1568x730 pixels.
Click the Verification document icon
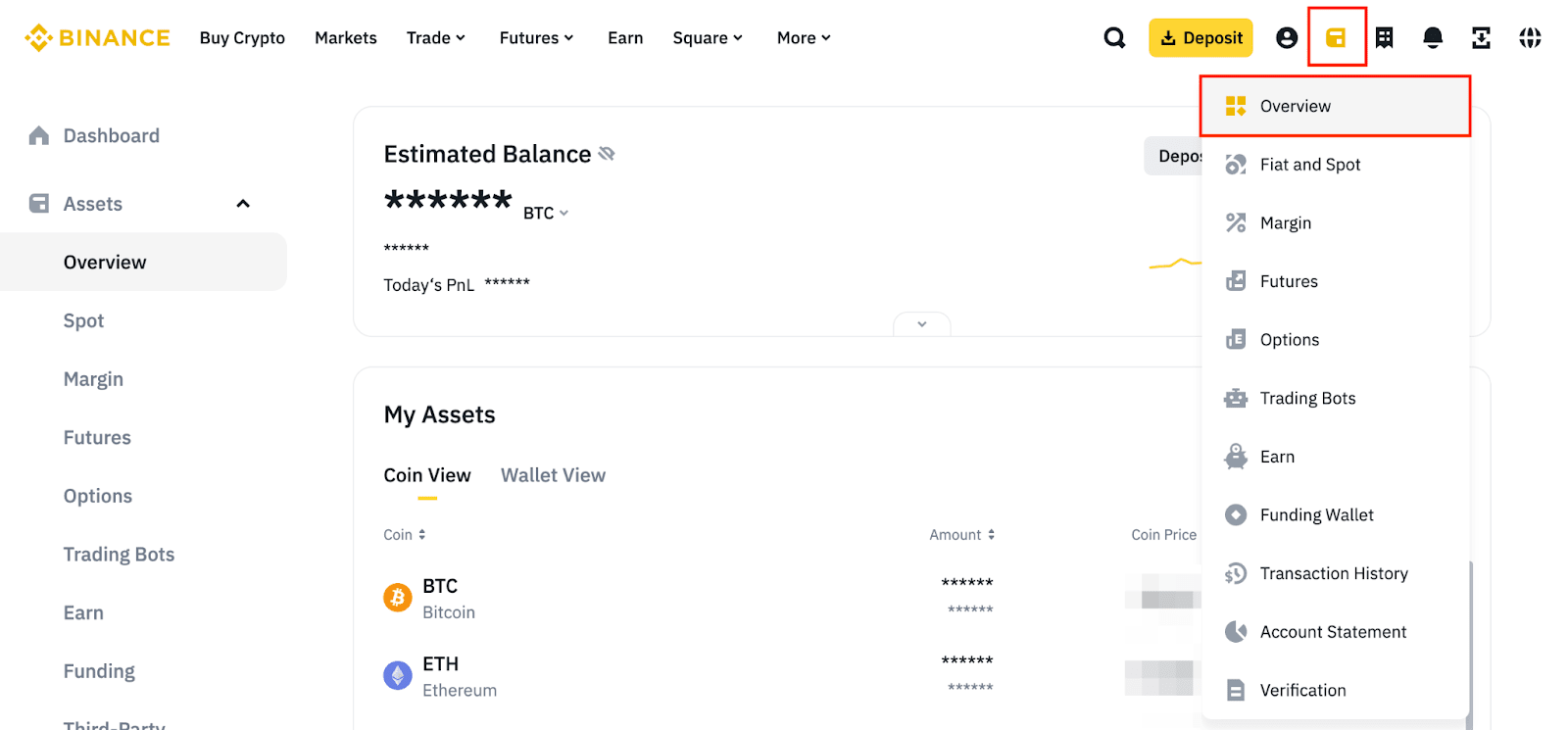pos(1236,690)
